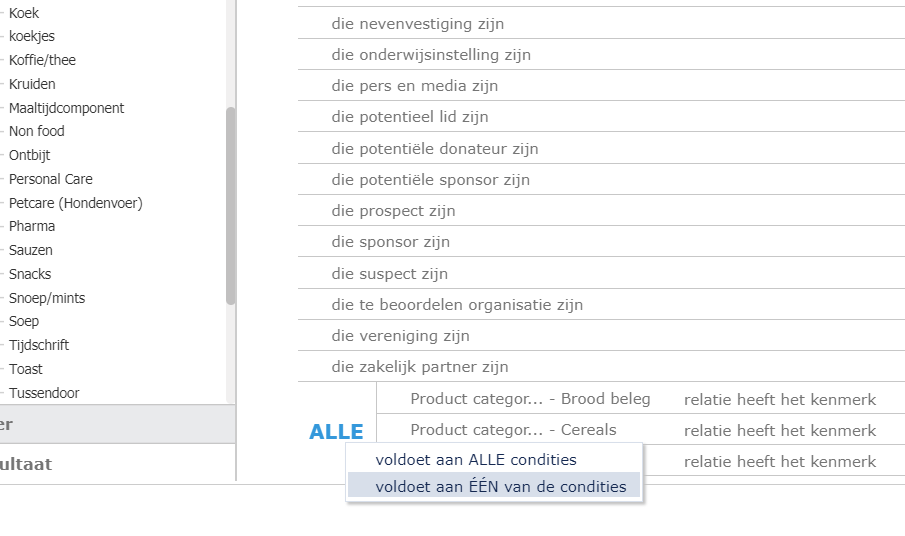This screenshot has height=536, width=905.
Task: Select 'die sponsor zijn' condition
Action: pyautogui.click(x=391, y=242)
